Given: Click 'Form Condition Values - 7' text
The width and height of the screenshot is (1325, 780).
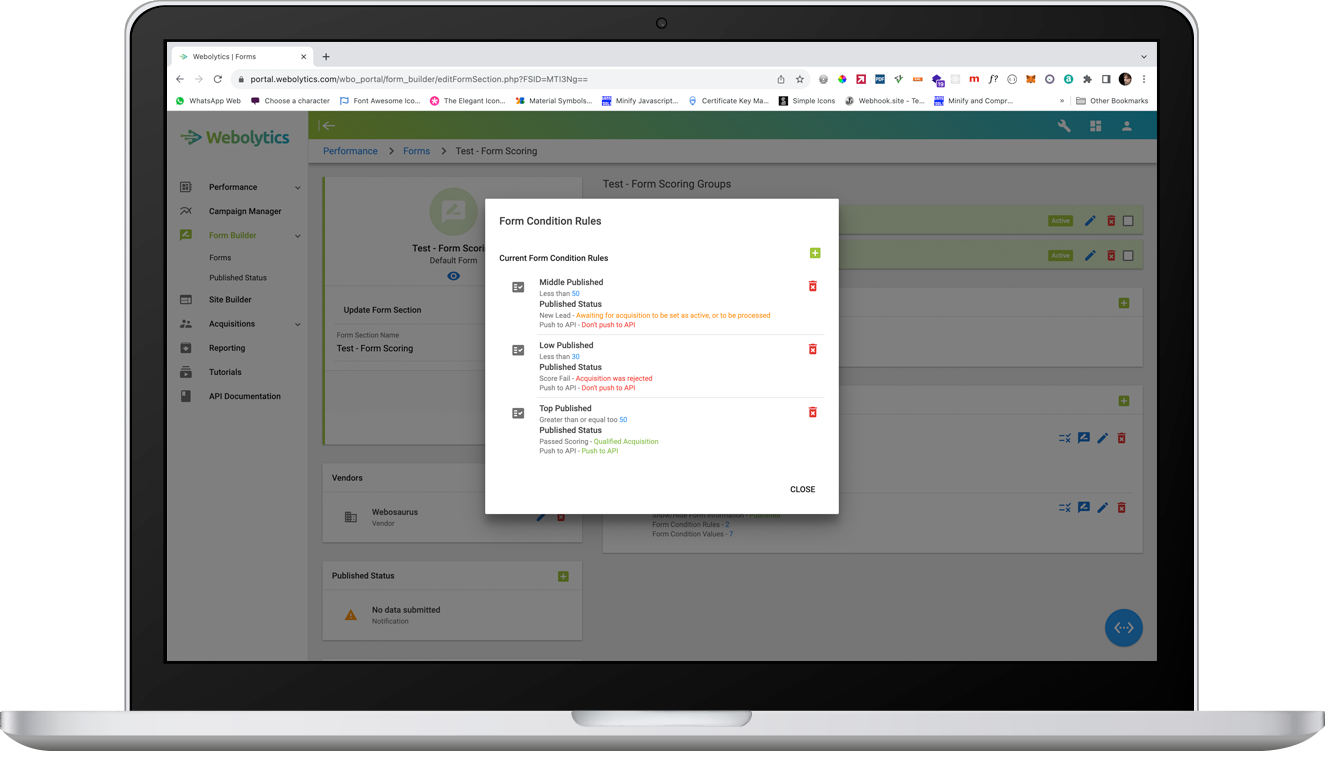Looking at the screenshot, I should pyautogui.click(x=693, y=534).
